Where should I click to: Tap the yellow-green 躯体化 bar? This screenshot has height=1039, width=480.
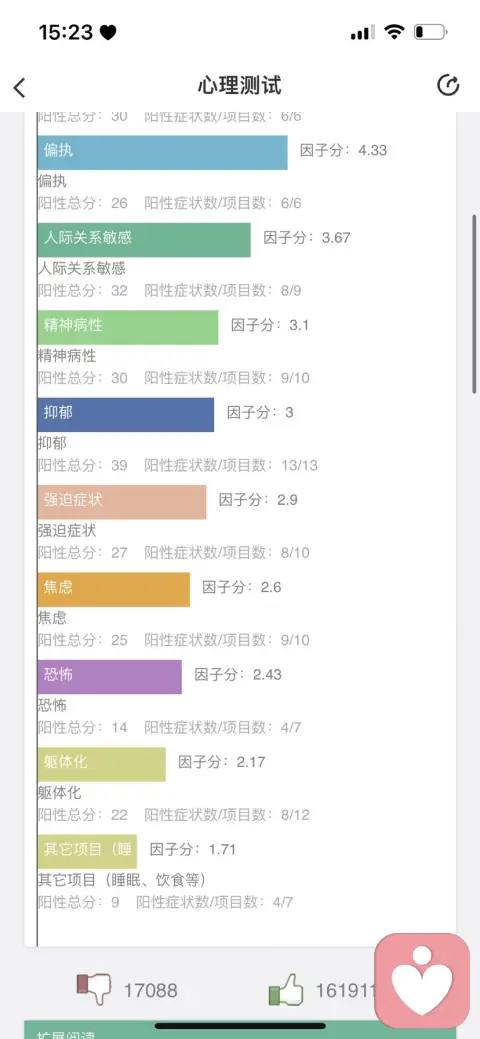(101, 764)
